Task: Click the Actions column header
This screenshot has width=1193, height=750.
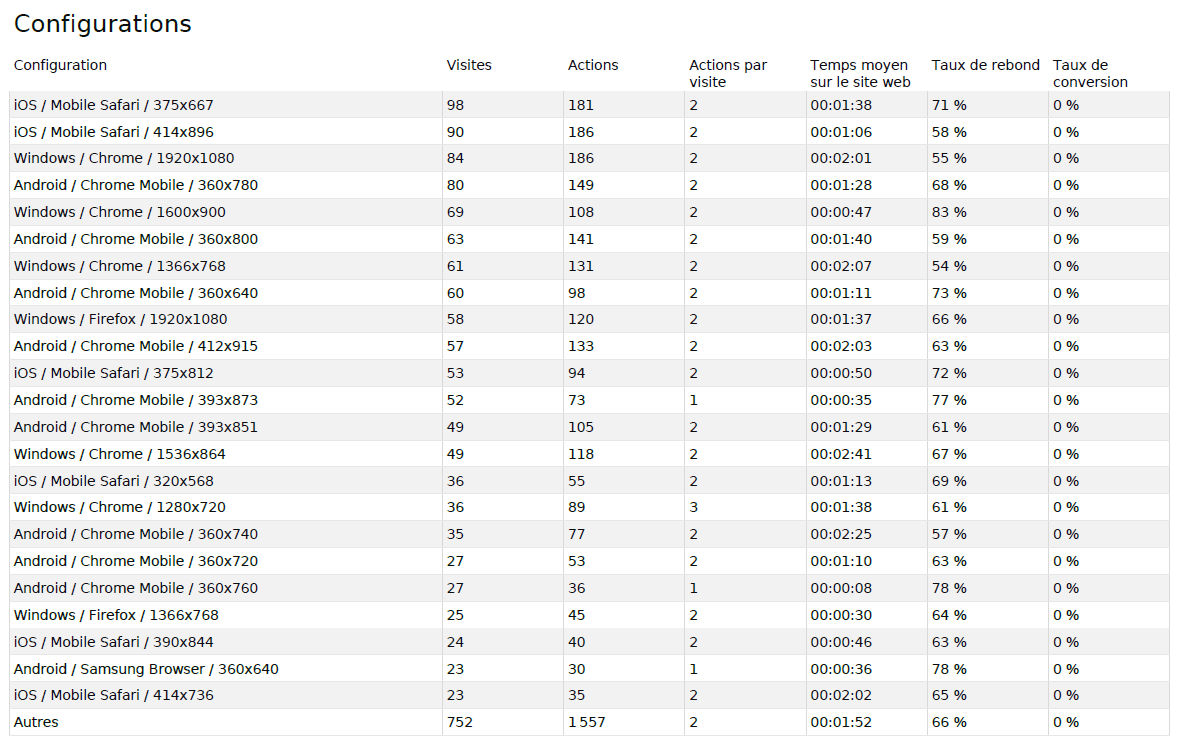Action: [x=593, y=65]
